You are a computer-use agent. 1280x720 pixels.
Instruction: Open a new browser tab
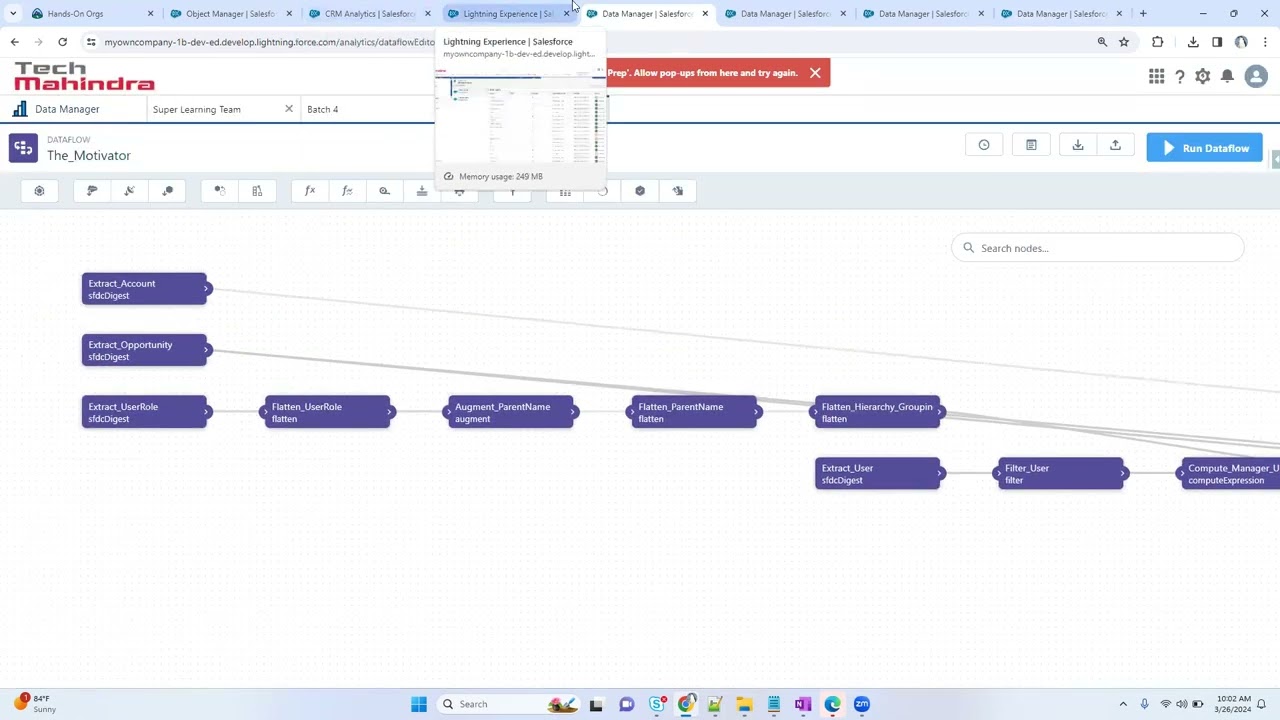point(1144,13)
